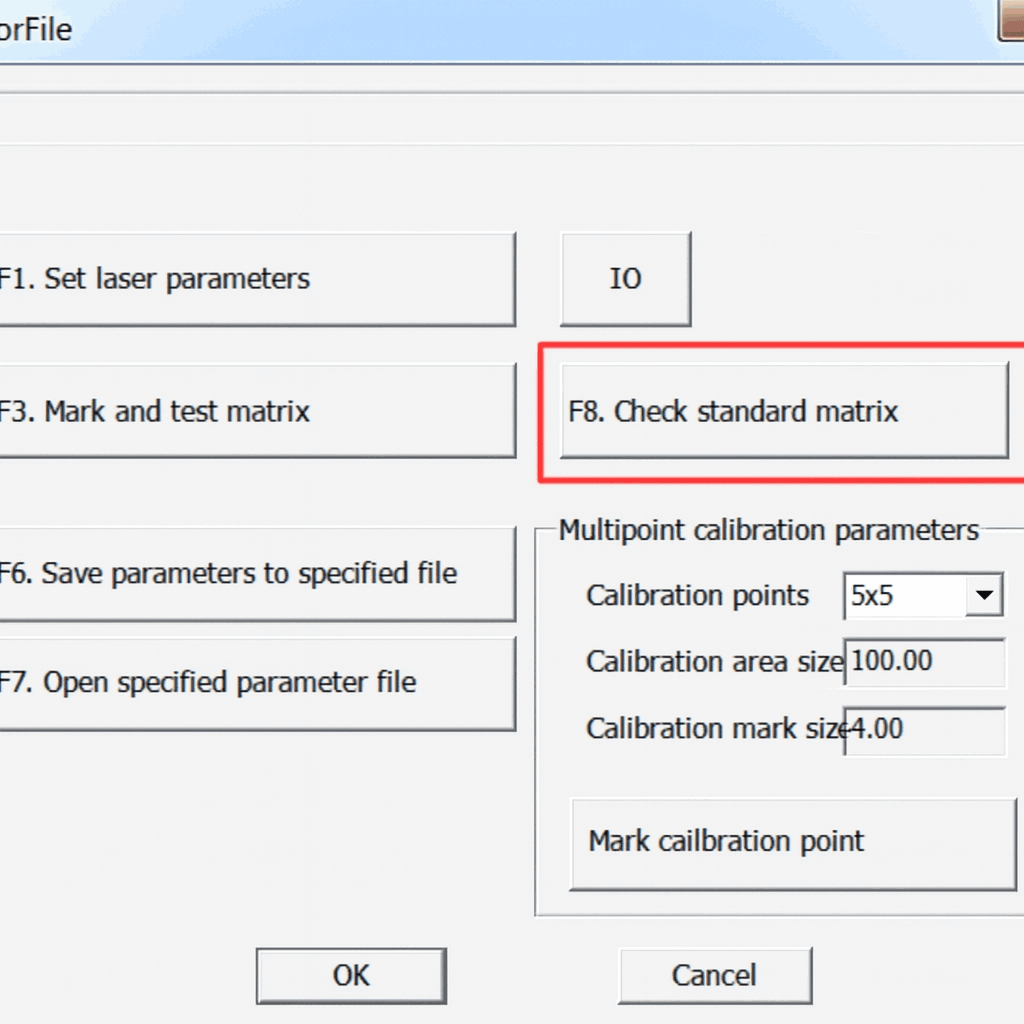Click the Calibration area size label

point(714,662)
